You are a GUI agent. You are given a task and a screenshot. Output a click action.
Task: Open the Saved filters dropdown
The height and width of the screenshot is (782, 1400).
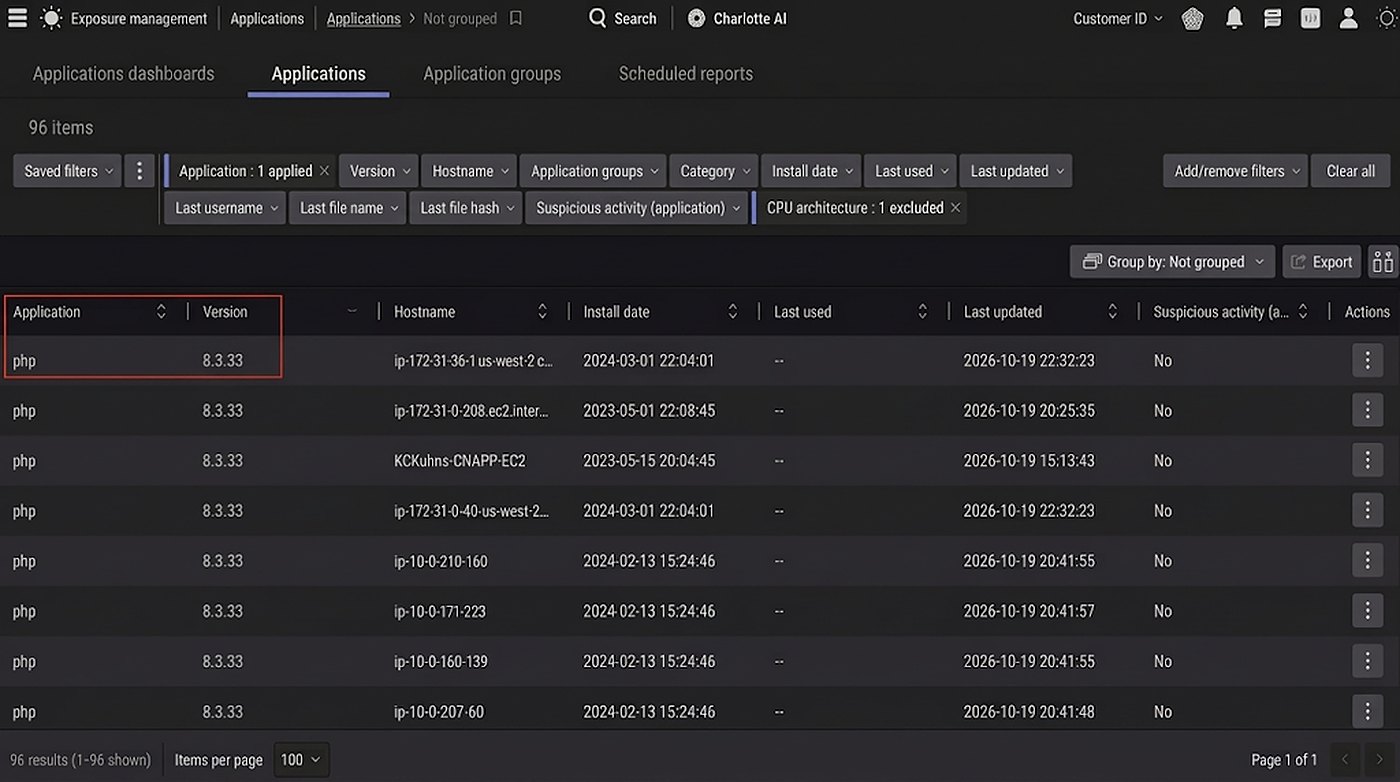(x=68, y=171)
